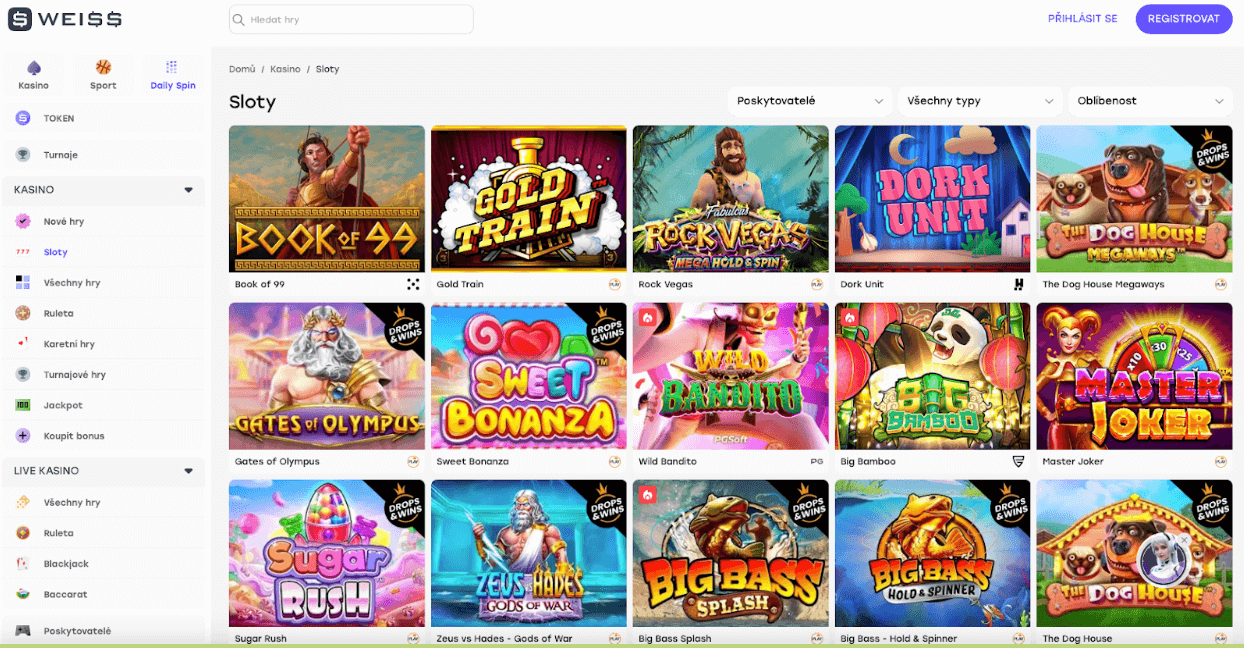
Task: Click the Koupit bonus plus icon
Action: (x=23, y=436)
